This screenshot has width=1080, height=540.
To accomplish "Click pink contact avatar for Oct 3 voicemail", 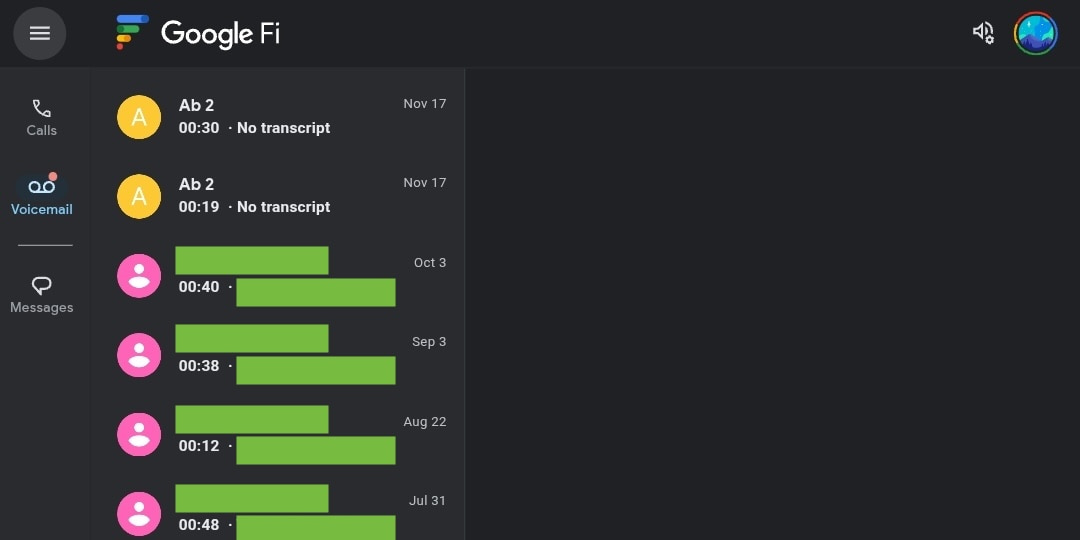I will (139, 276).
